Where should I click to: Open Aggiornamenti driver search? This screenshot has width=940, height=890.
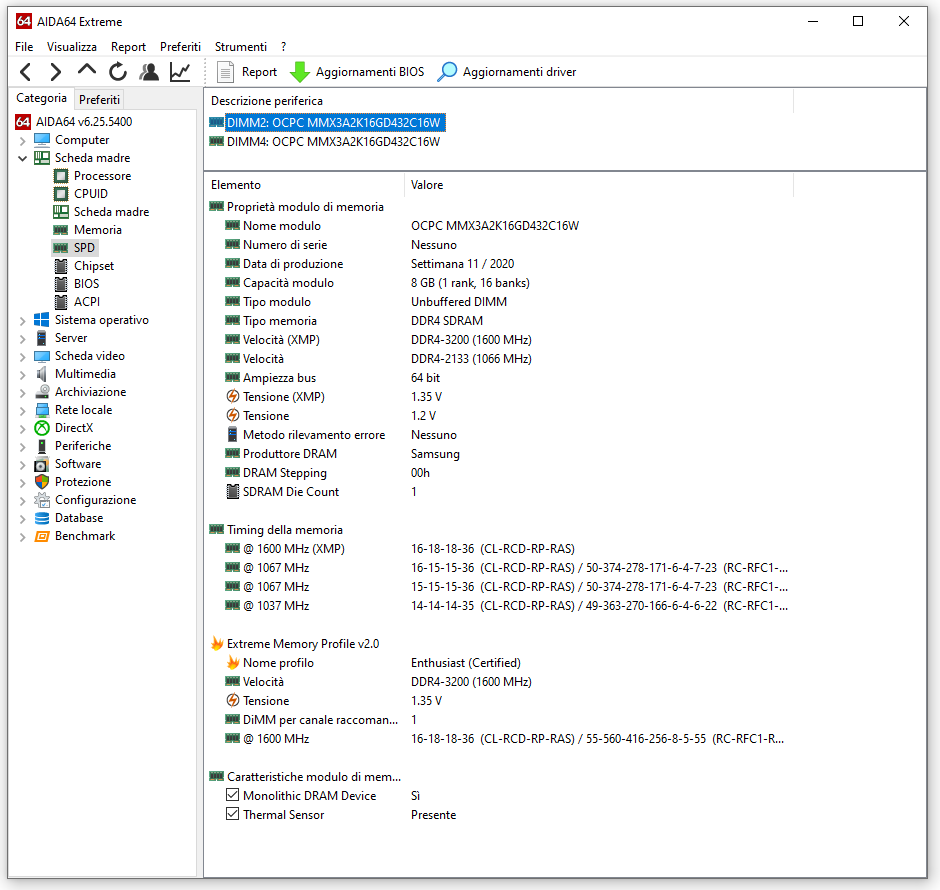coord(507,72)
